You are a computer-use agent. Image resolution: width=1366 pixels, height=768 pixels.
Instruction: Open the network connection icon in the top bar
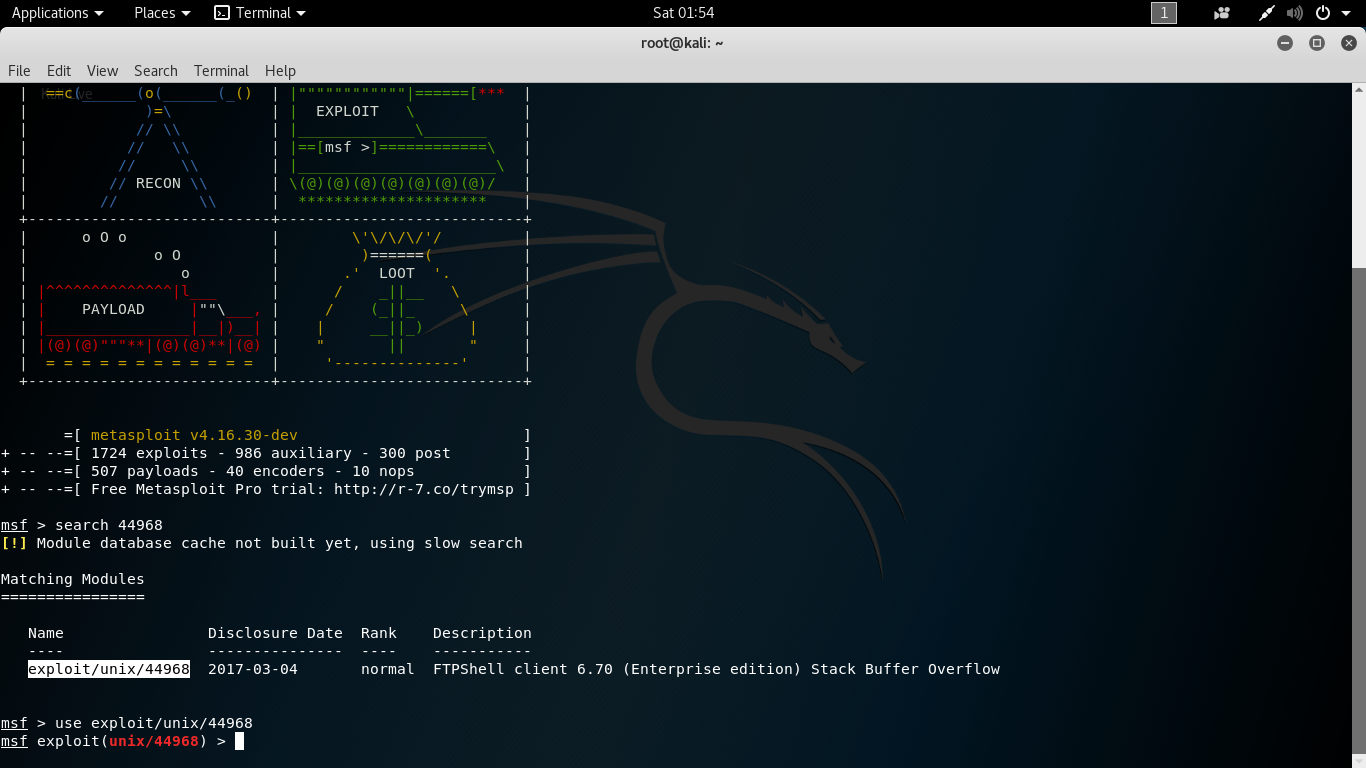[x=1267, y=13]
